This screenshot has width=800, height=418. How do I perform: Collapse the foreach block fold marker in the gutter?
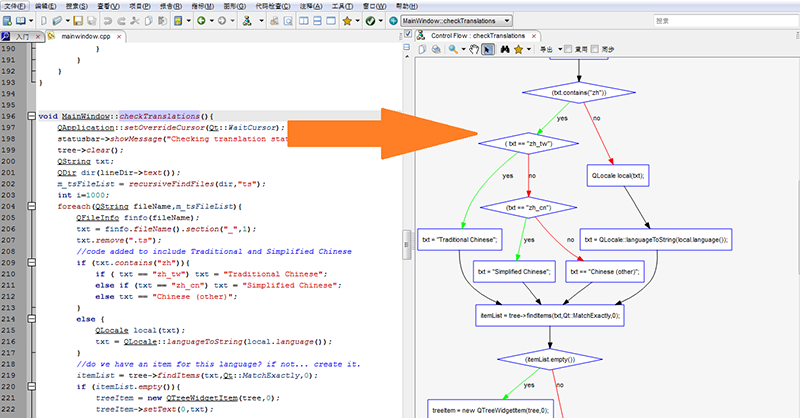[33, 206]
